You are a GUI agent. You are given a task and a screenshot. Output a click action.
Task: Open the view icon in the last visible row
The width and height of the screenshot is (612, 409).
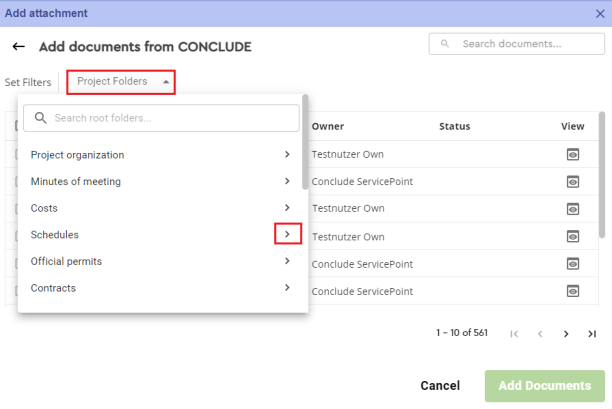573,291
